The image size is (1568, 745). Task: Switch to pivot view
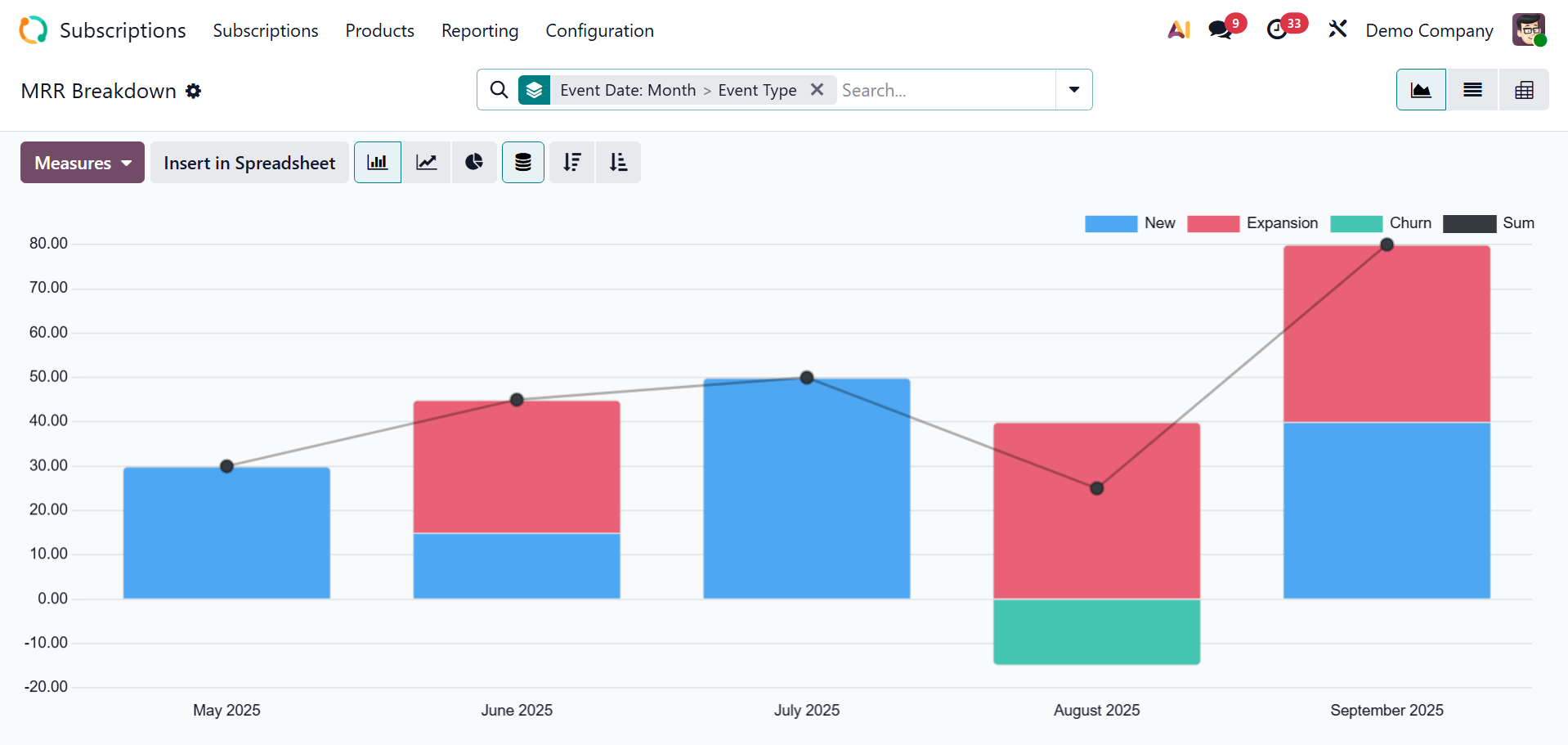point(1524,90)
